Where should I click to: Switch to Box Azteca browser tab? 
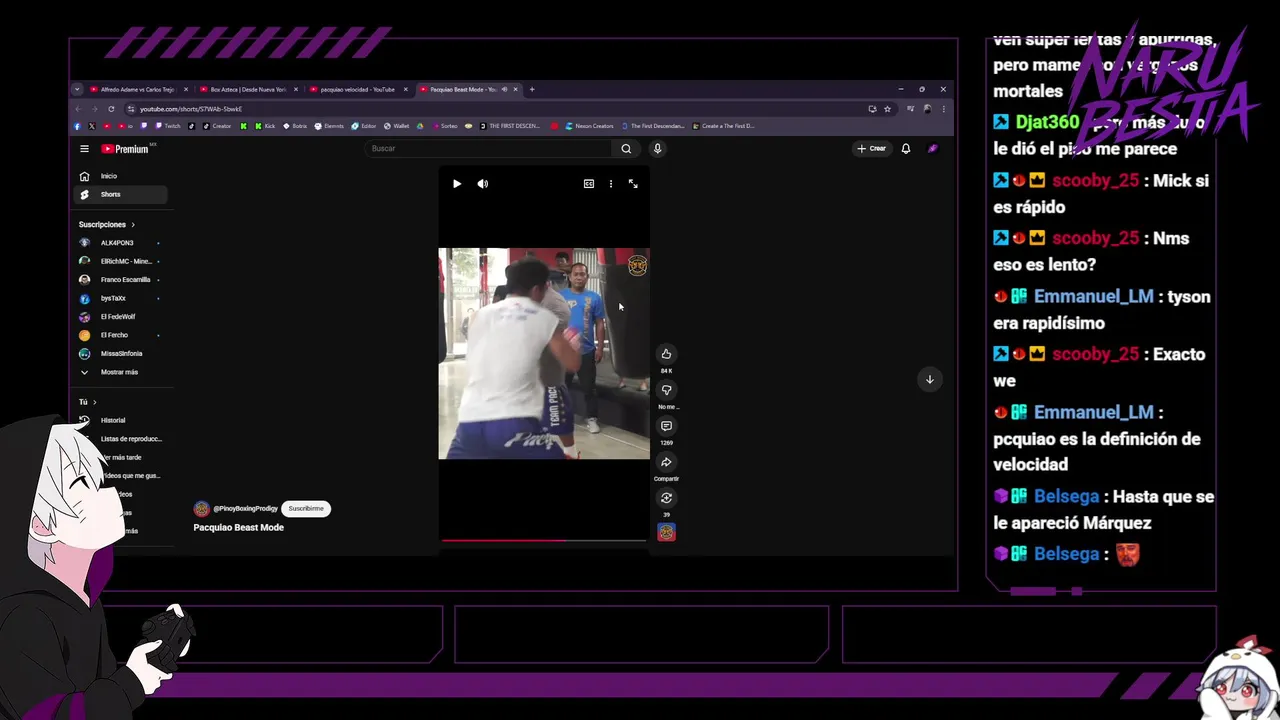point(248,89)
